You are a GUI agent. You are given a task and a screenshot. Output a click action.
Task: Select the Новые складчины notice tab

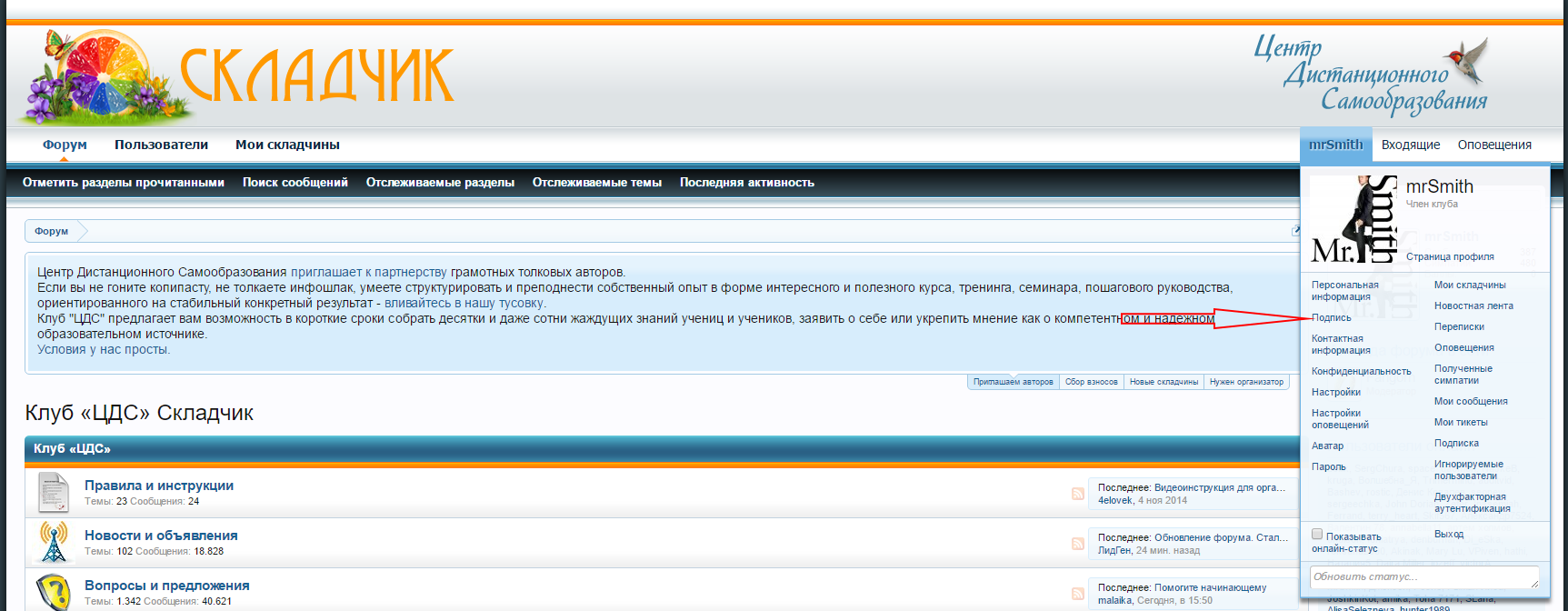(1164, 382)
